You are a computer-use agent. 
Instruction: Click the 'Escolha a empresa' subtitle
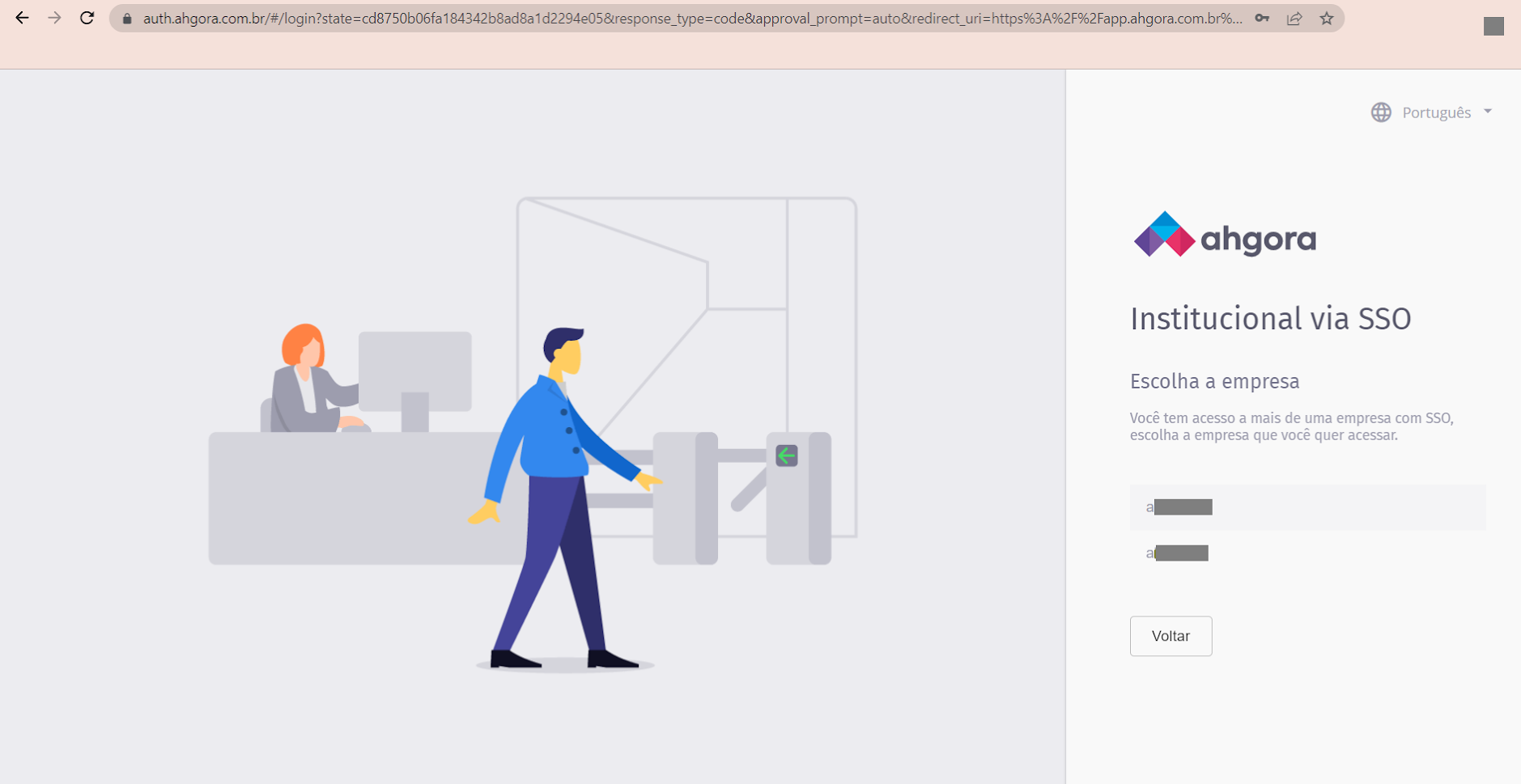(1215, 382)
